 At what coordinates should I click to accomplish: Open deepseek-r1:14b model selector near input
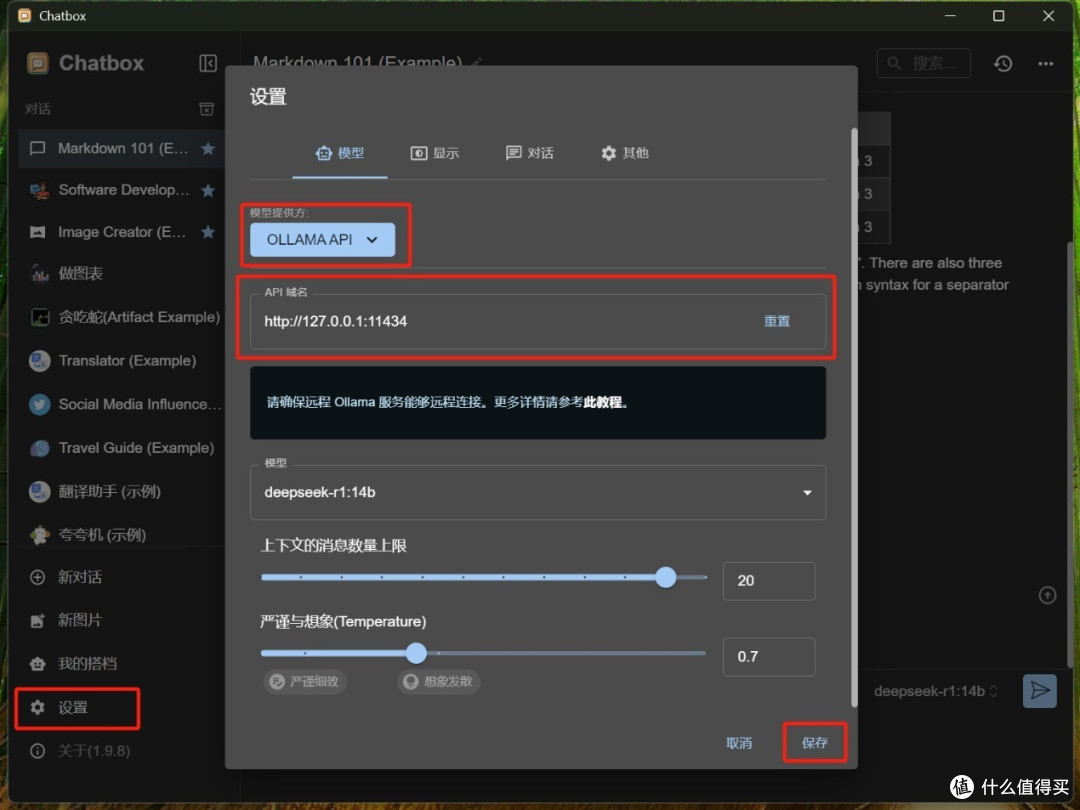pyautogui.click(x=935, y=691)
